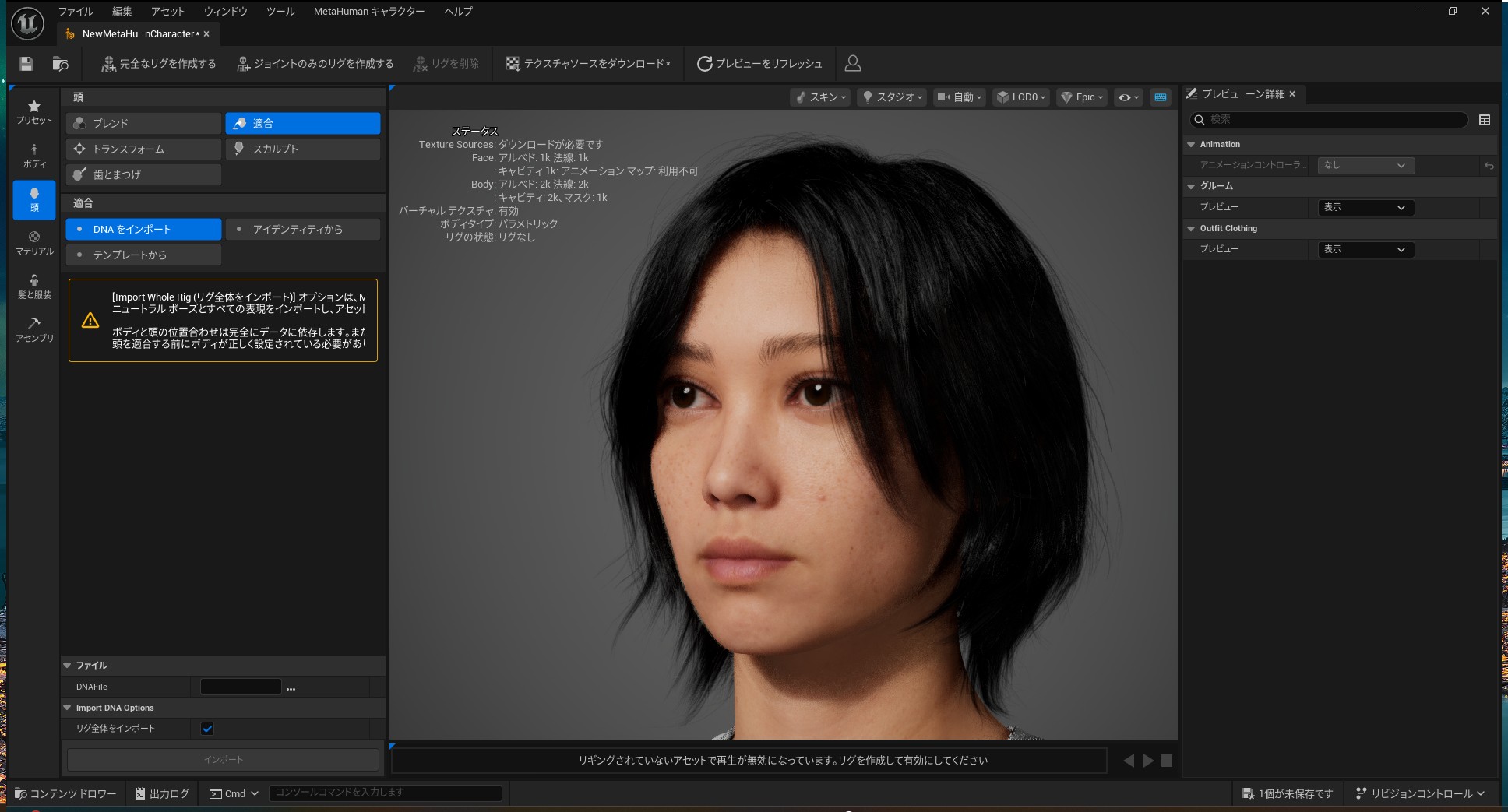Open the マテリアル sidebar section
The image size is (1508, 812).
pos(34,242)
